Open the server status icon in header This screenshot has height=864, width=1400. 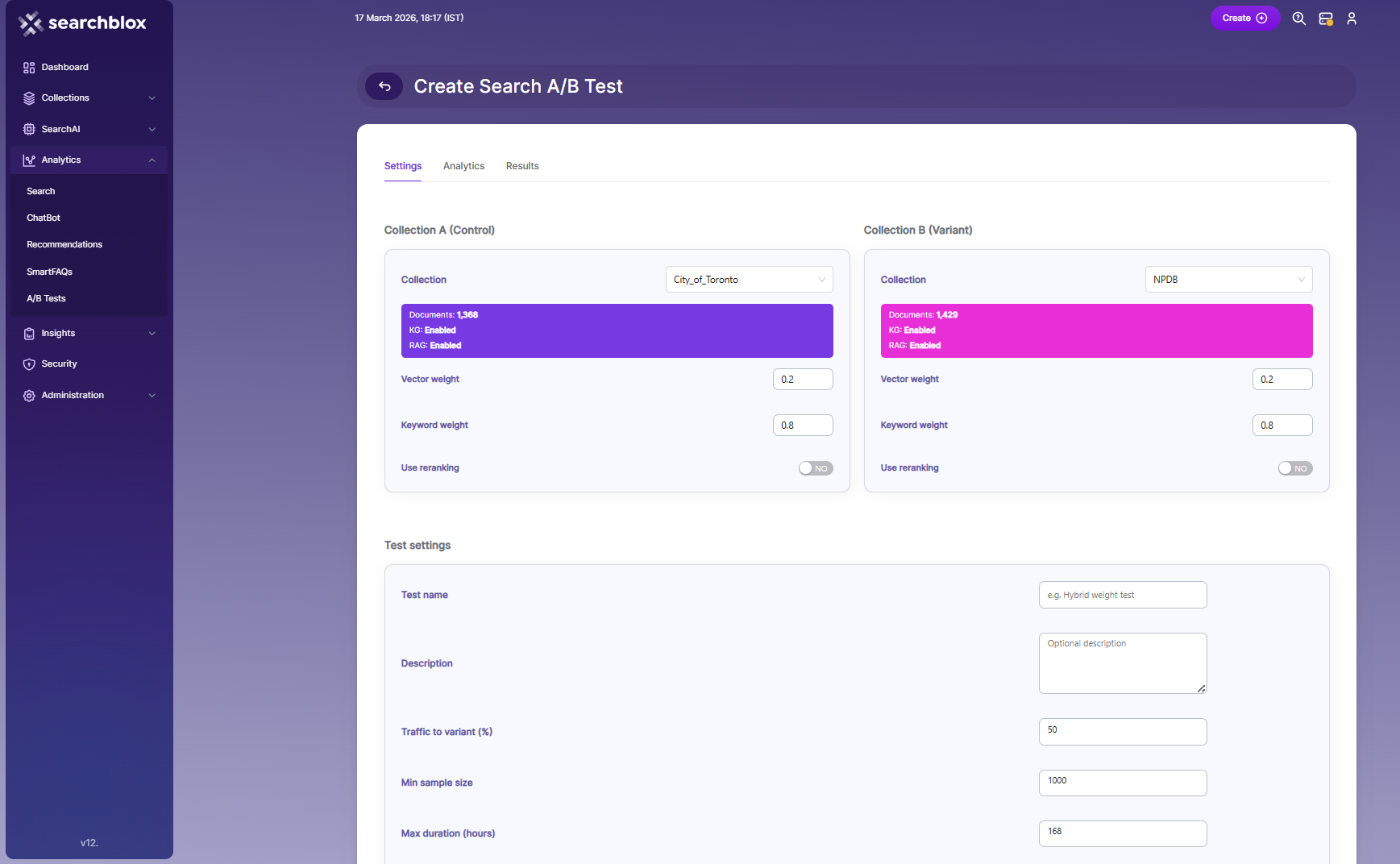coord(1326,19)
